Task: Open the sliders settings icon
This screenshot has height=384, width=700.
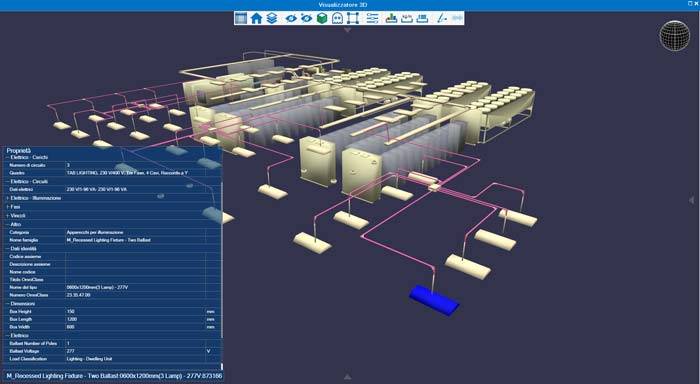Action: (x=372, y=18)
